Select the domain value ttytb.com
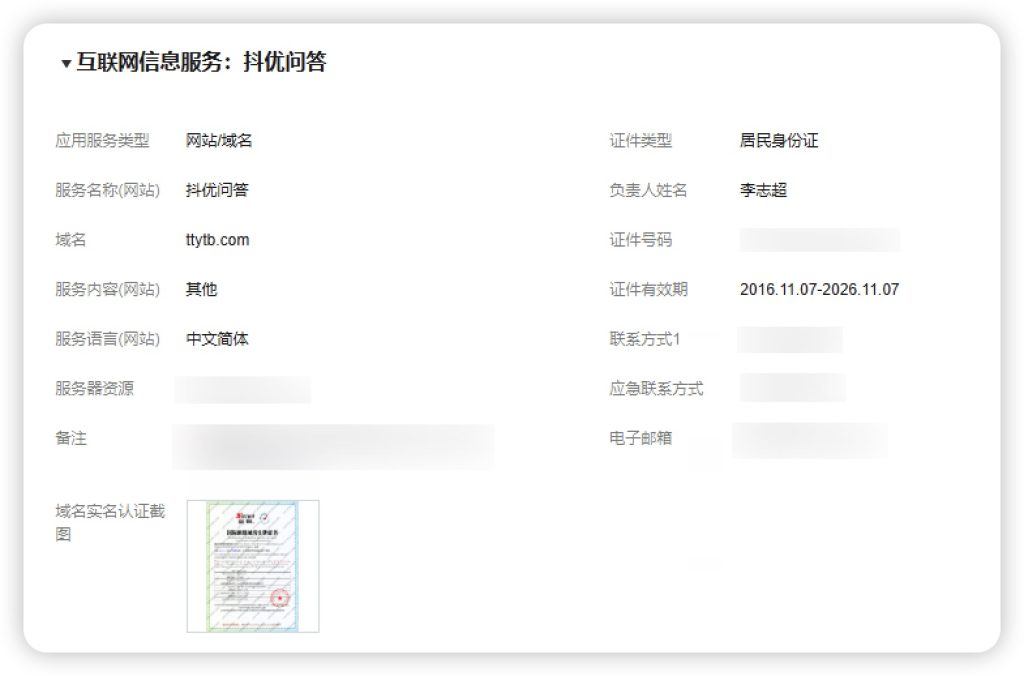 tap(217, 240)
